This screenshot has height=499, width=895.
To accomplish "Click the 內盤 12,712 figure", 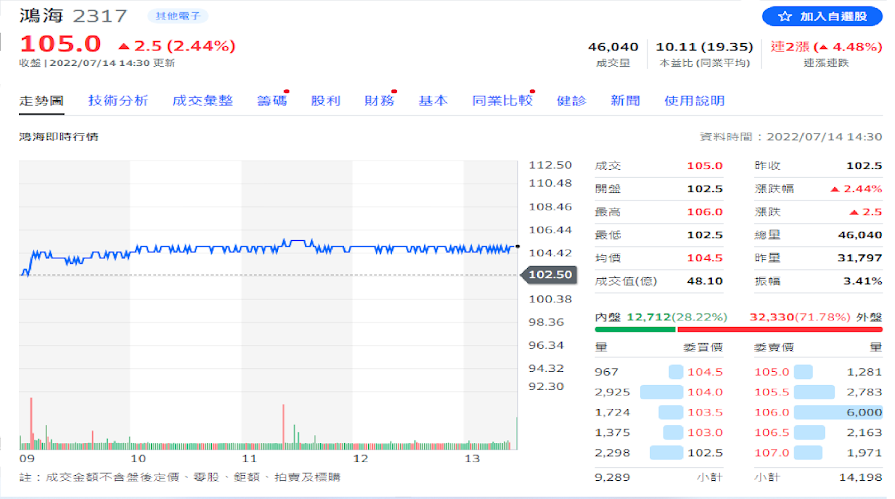I will coord(649,317).
